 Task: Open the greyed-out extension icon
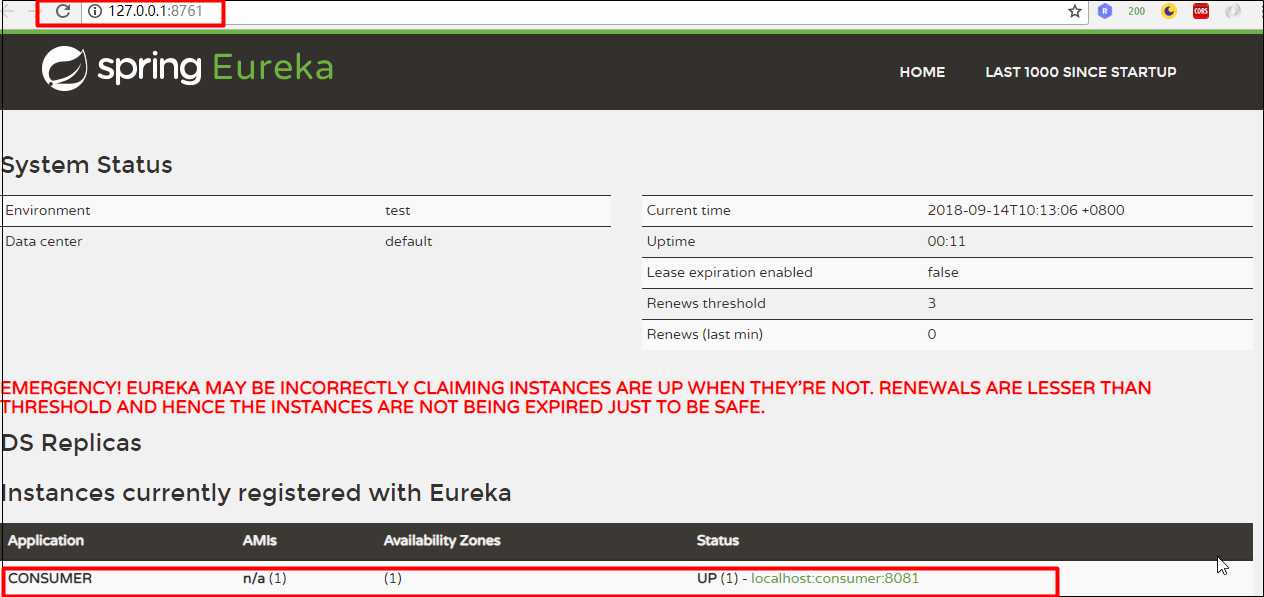click(1233, 12)
